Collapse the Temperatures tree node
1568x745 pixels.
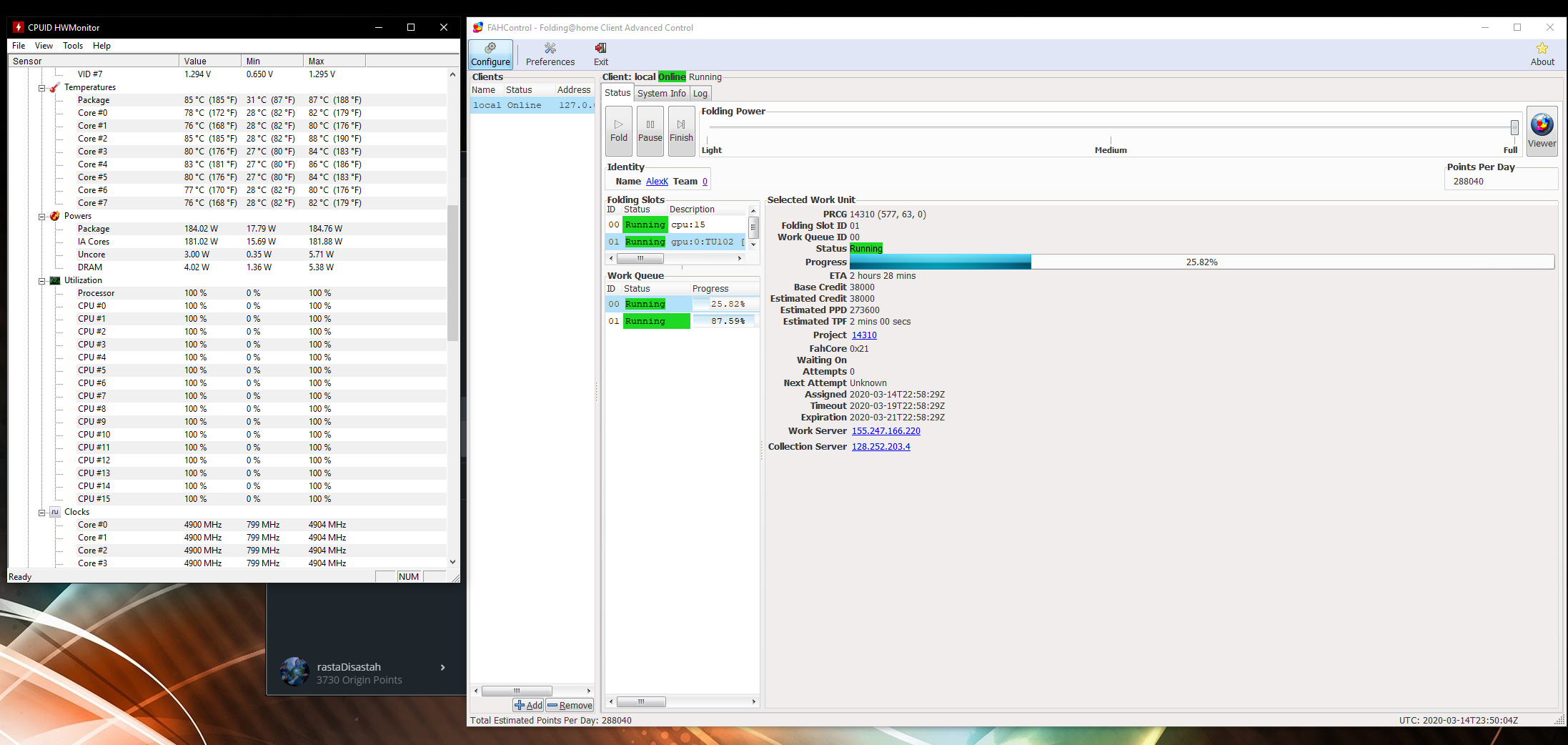(x=42, y=88)
